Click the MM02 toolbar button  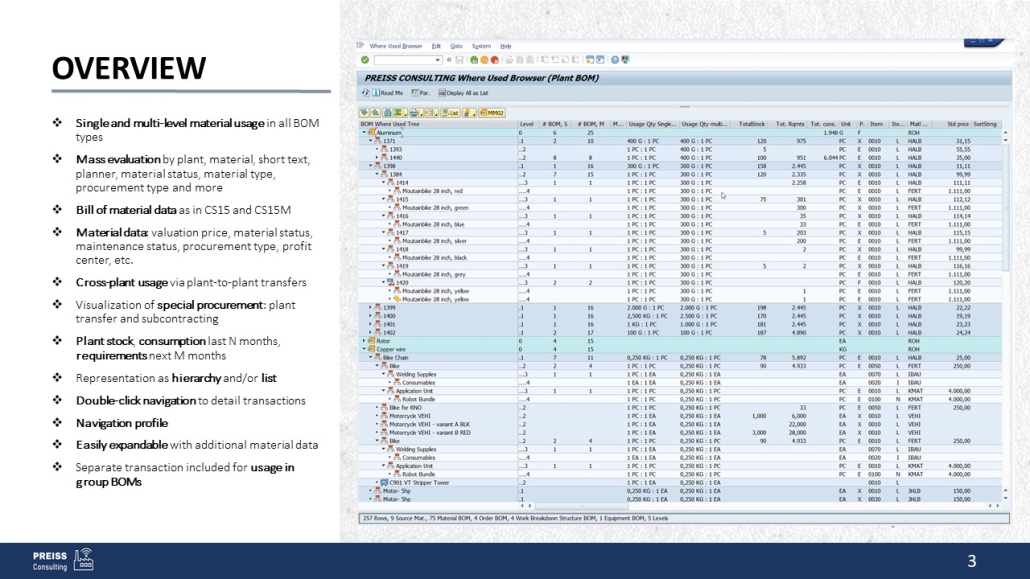coord(494,113)
